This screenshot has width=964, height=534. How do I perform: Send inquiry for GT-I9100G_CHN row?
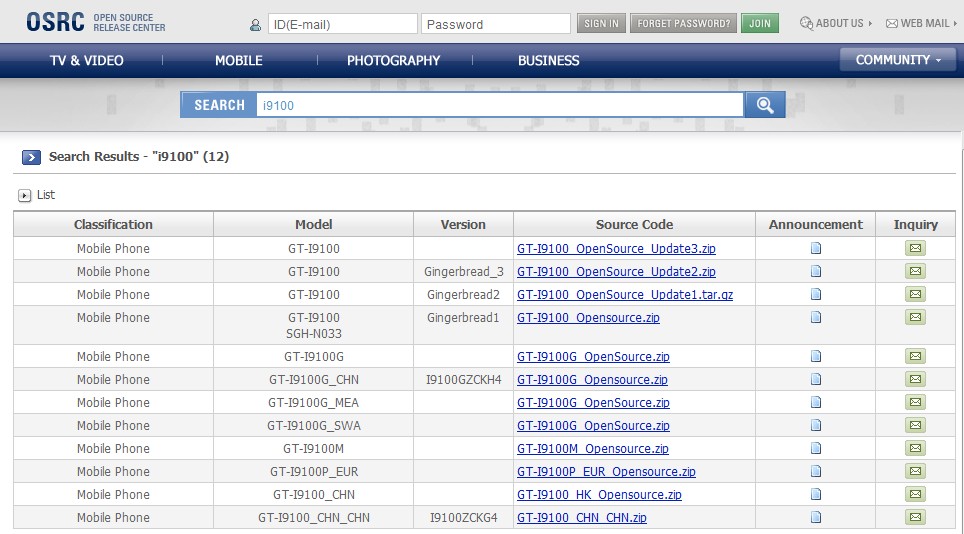pyautogui.click(x=915, y=379)
